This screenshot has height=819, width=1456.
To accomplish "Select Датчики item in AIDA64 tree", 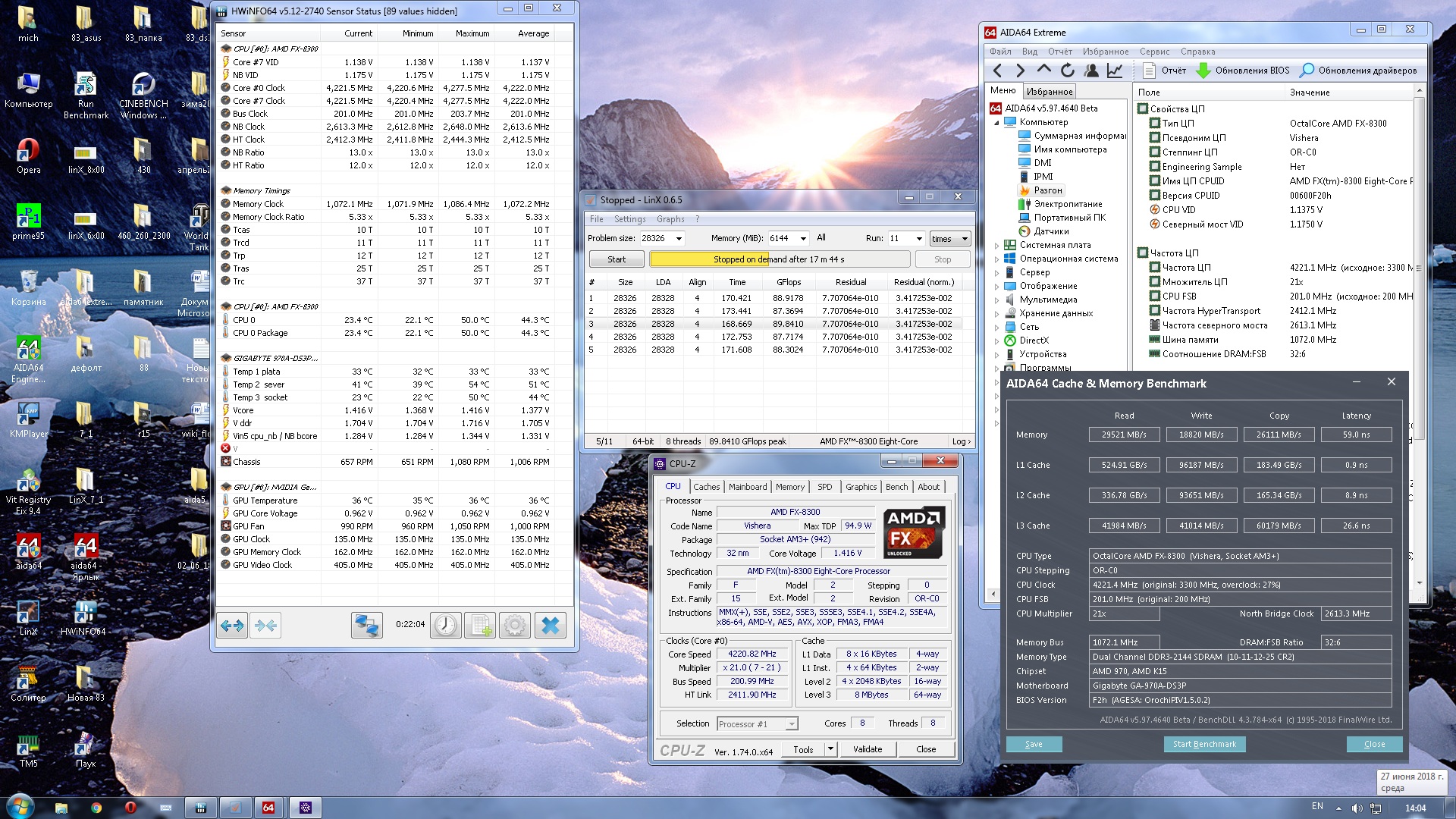I will [x=1051, y=231].
